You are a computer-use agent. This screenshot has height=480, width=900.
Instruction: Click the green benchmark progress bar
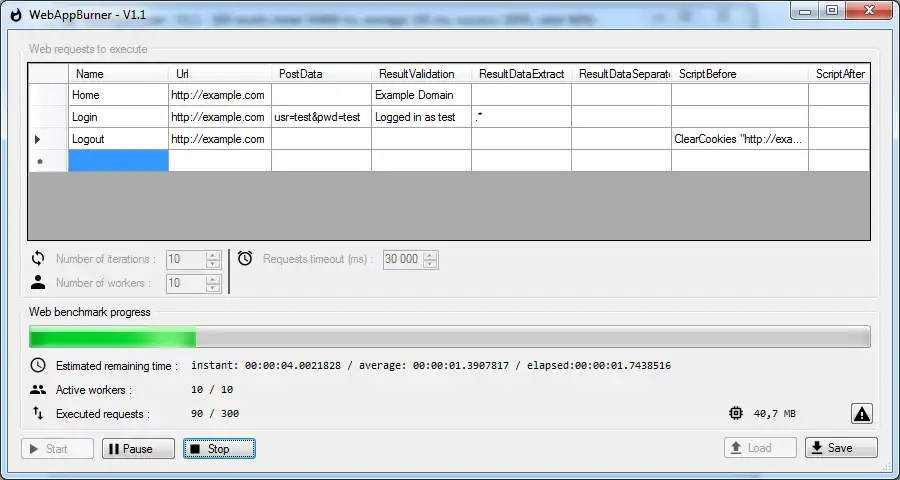tap(449, 336)
